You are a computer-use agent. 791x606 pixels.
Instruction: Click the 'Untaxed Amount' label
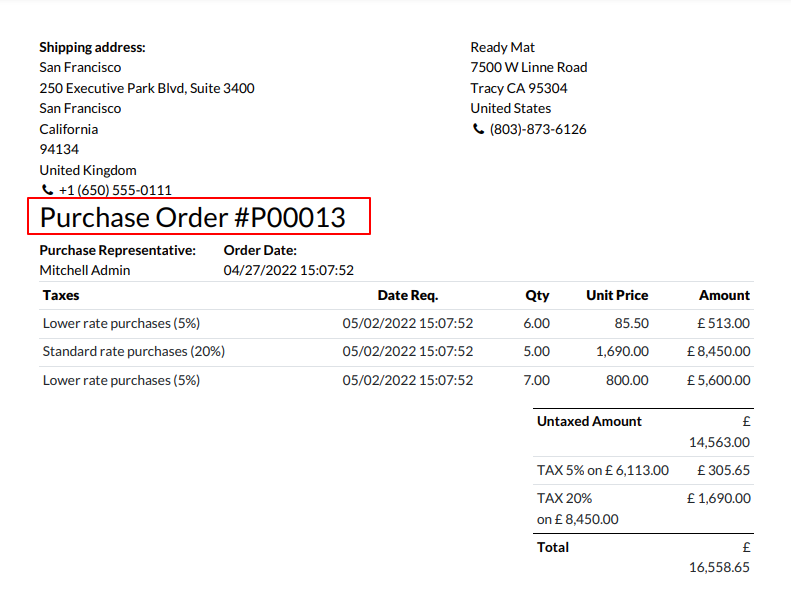(589, 421)
